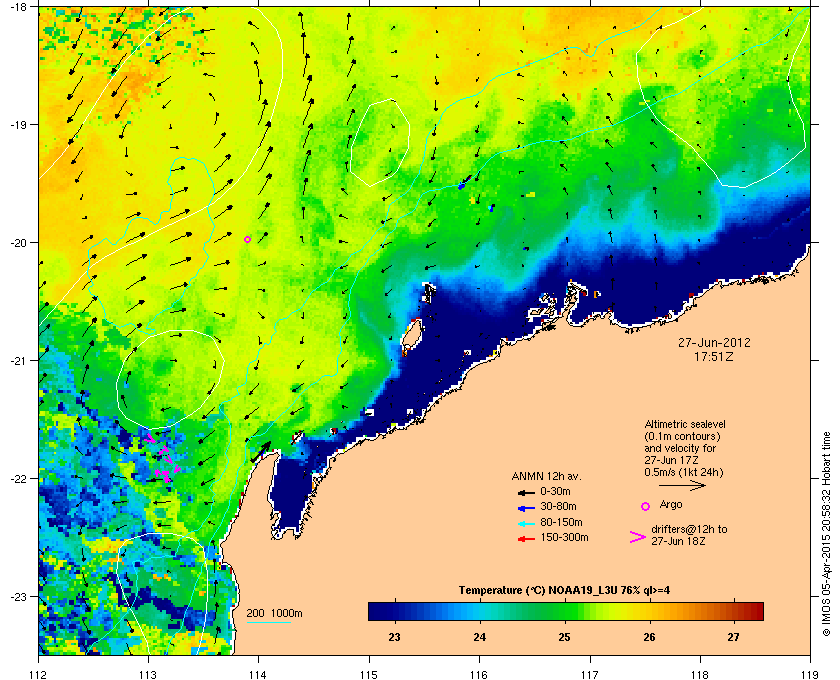Click the longitude axis label 116
The image size is (840, 680).
click(479, 675)
